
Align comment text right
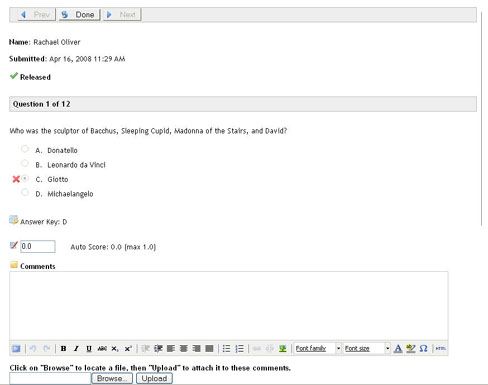coord(197,349)
